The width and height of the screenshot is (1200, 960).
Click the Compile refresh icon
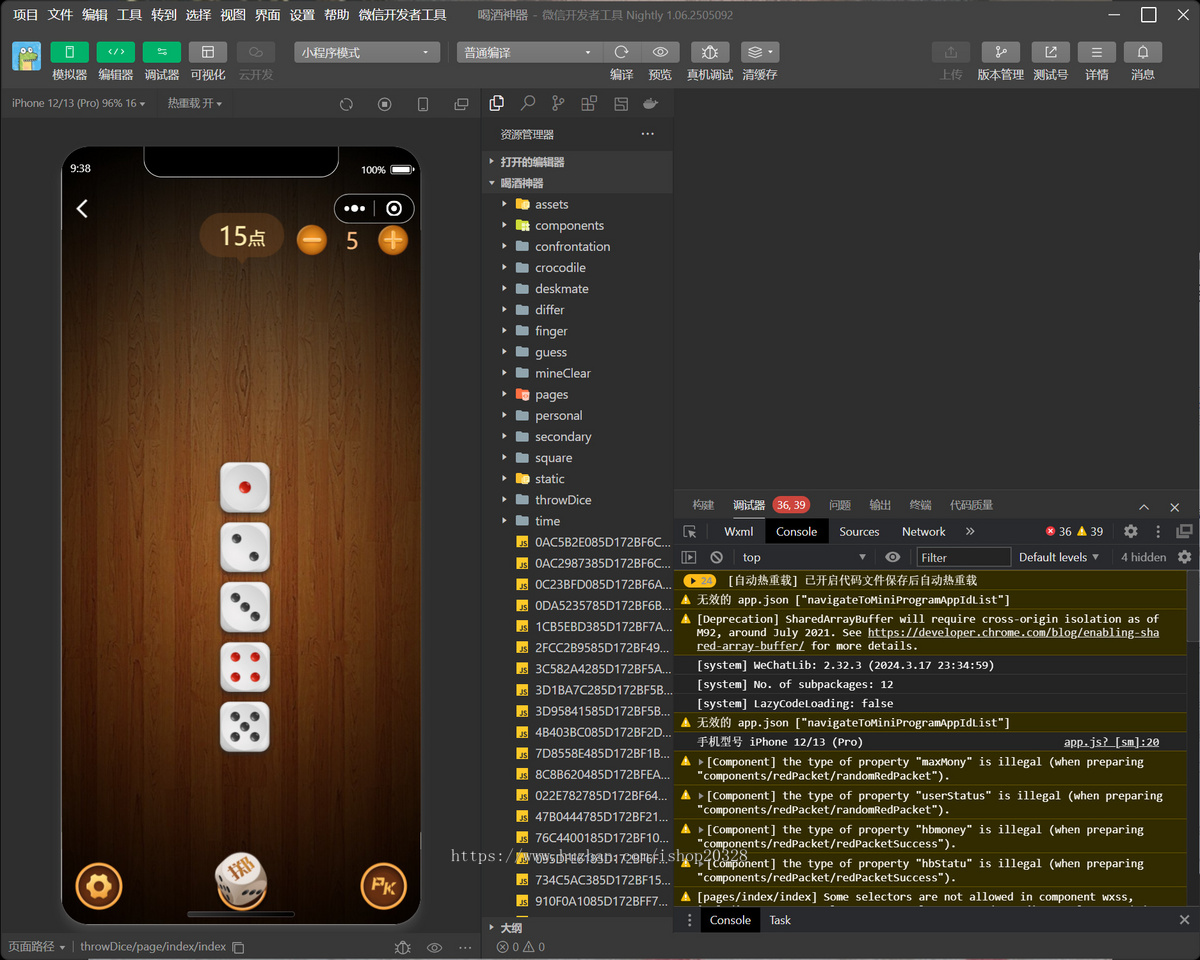pyautogui.click(x=622, y=52)
